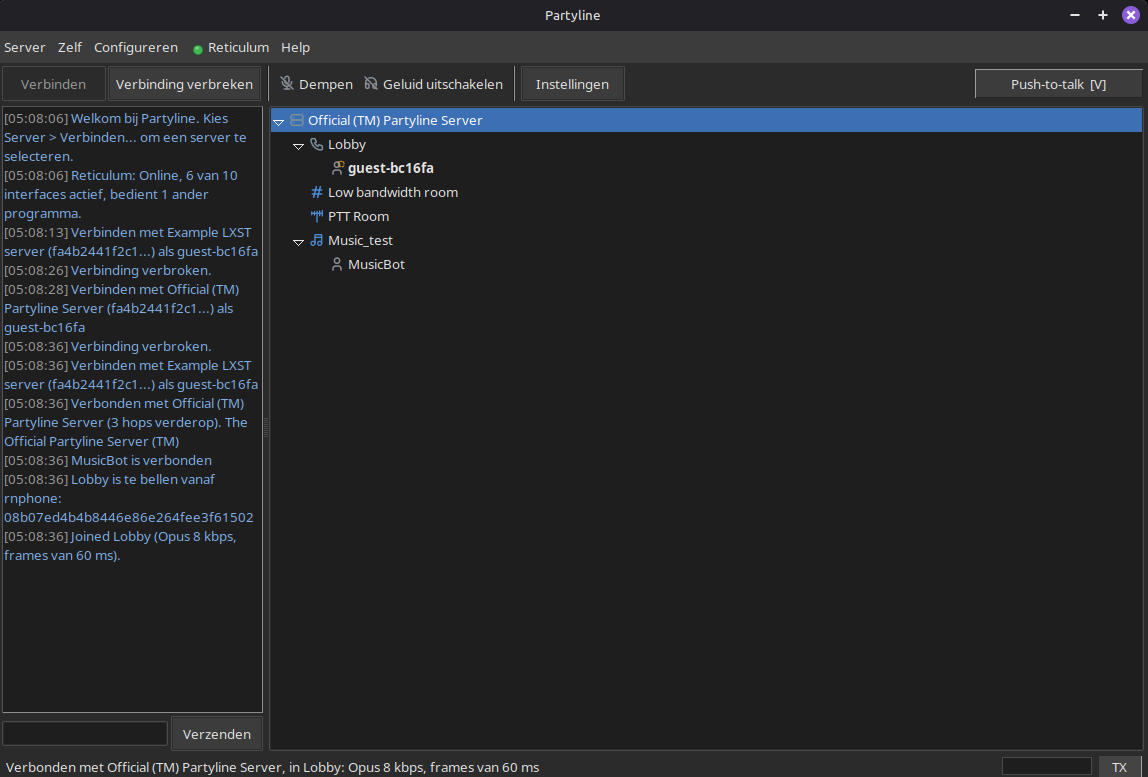Open Instellingen from the toolbar
The width and height of the screenshot is (1148, 777).
[572, 84]
